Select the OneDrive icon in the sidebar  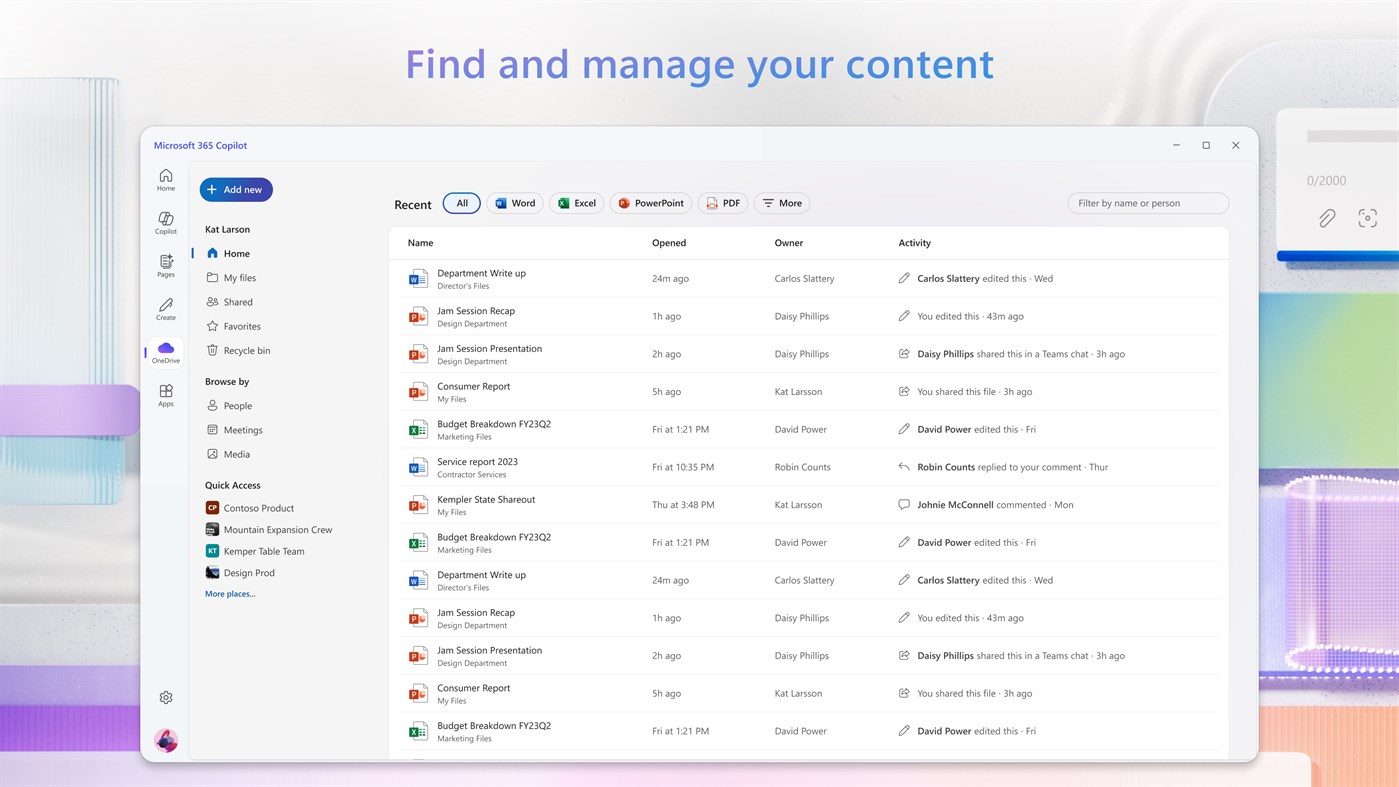point(165,352)
